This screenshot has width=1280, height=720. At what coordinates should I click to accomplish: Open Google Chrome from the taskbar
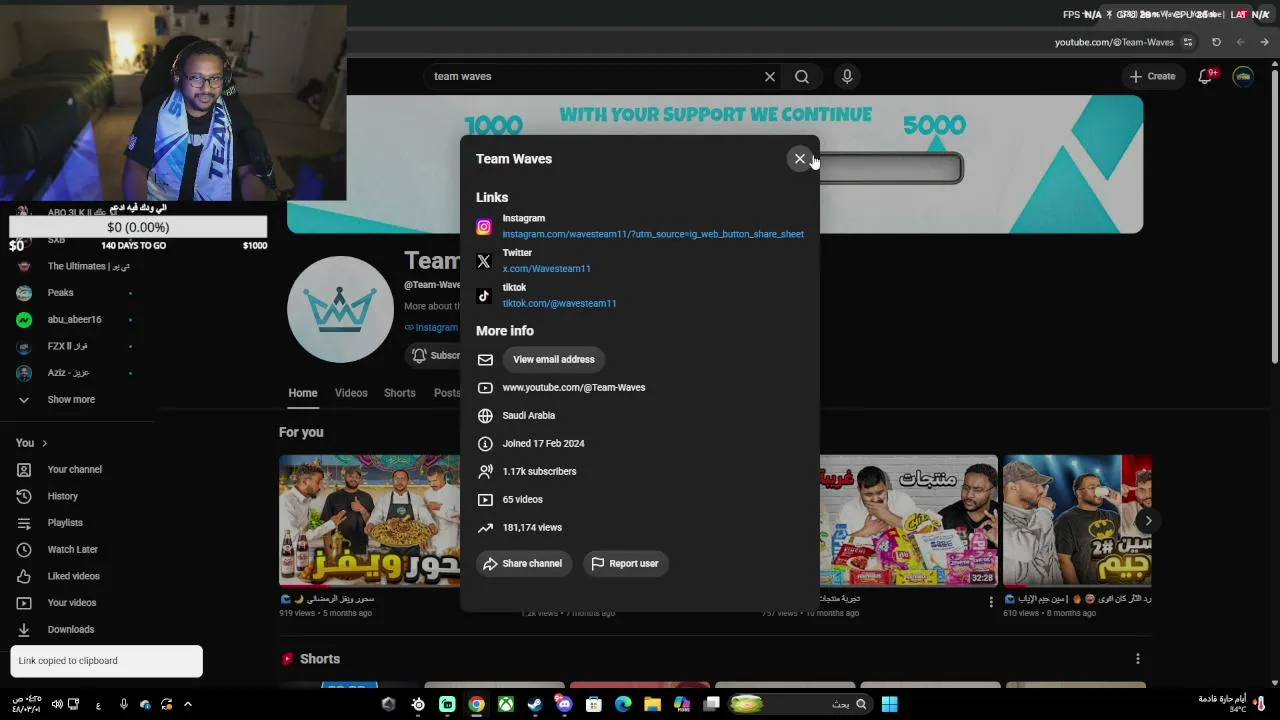[477, 704]
